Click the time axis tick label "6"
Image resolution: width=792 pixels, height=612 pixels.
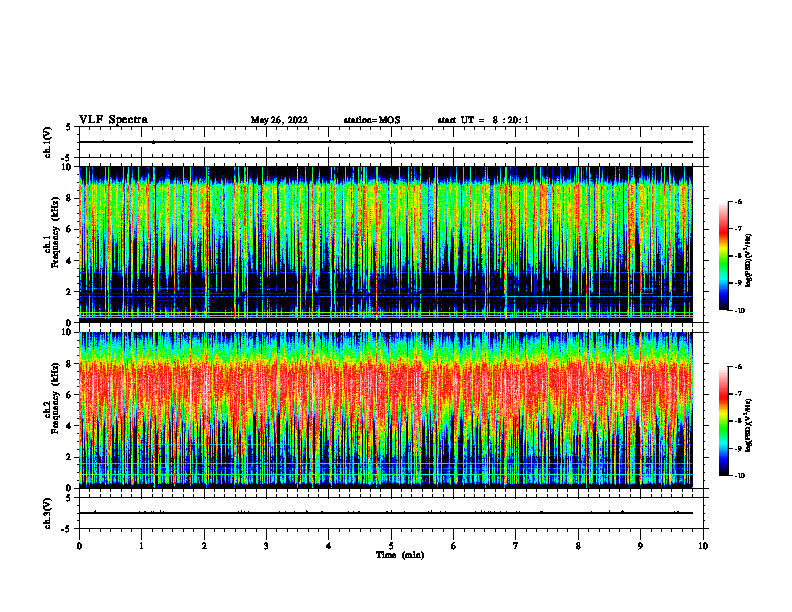pos(454,546)
